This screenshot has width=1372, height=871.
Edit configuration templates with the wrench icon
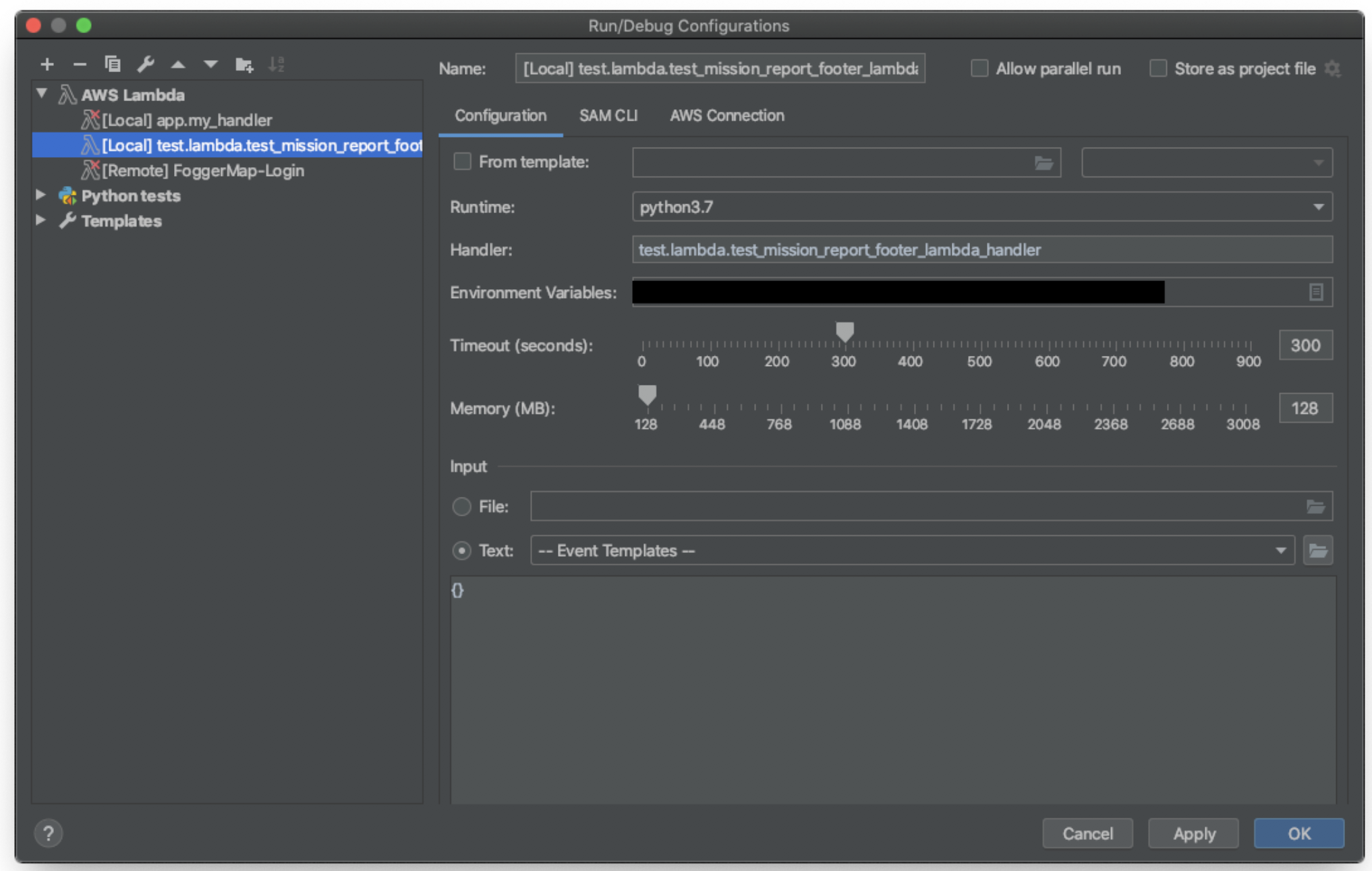click(145, 64)
